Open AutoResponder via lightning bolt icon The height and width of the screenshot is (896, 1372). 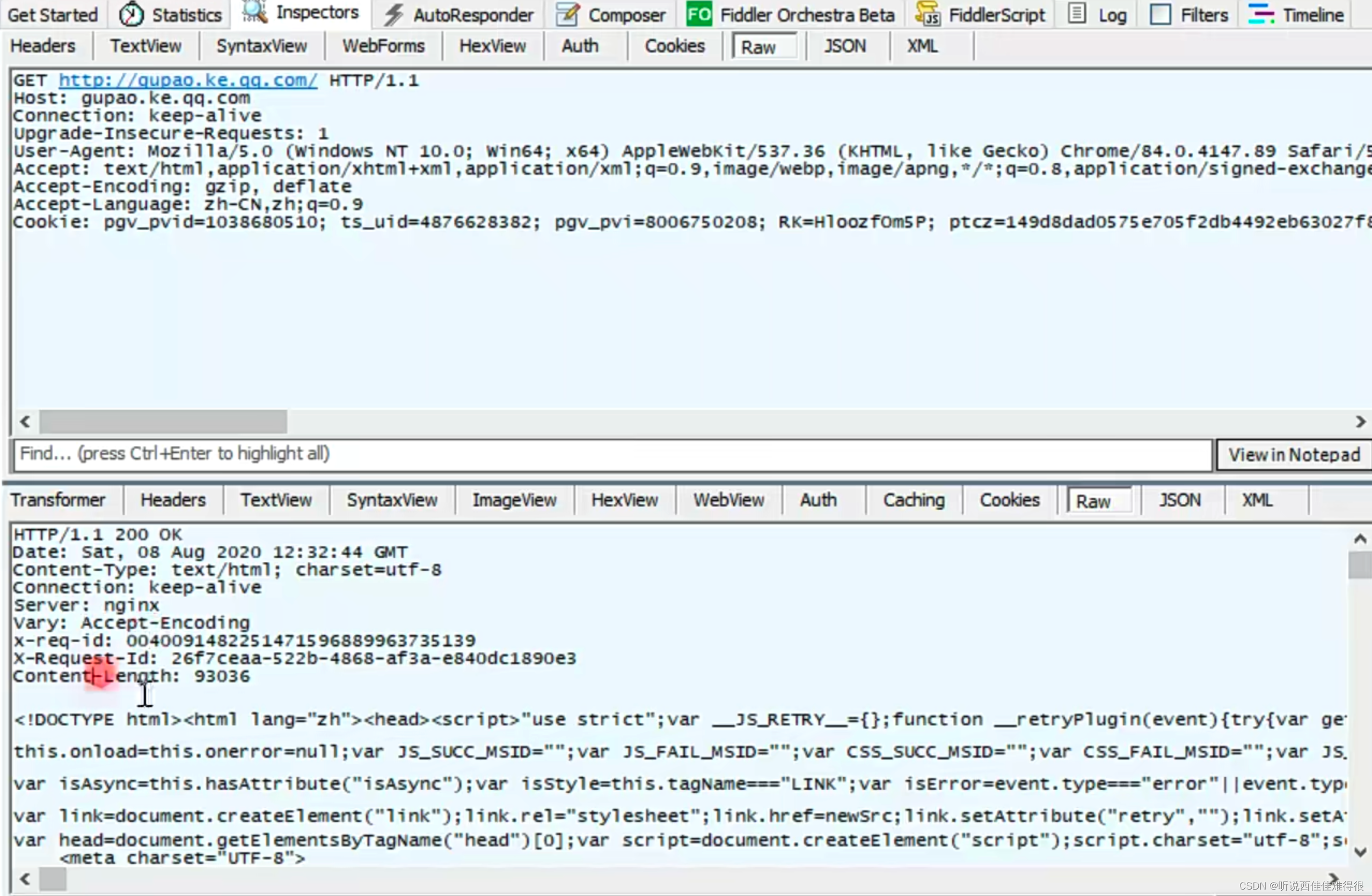point(394,14)
